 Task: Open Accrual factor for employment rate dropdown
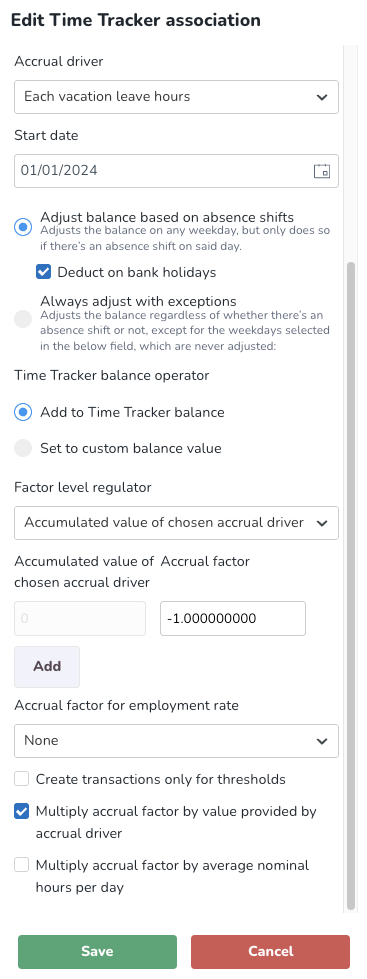(176, 740)
